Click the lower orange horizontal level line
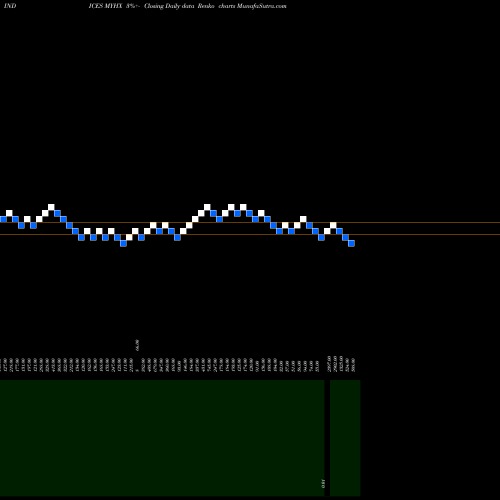 [250, 235]
